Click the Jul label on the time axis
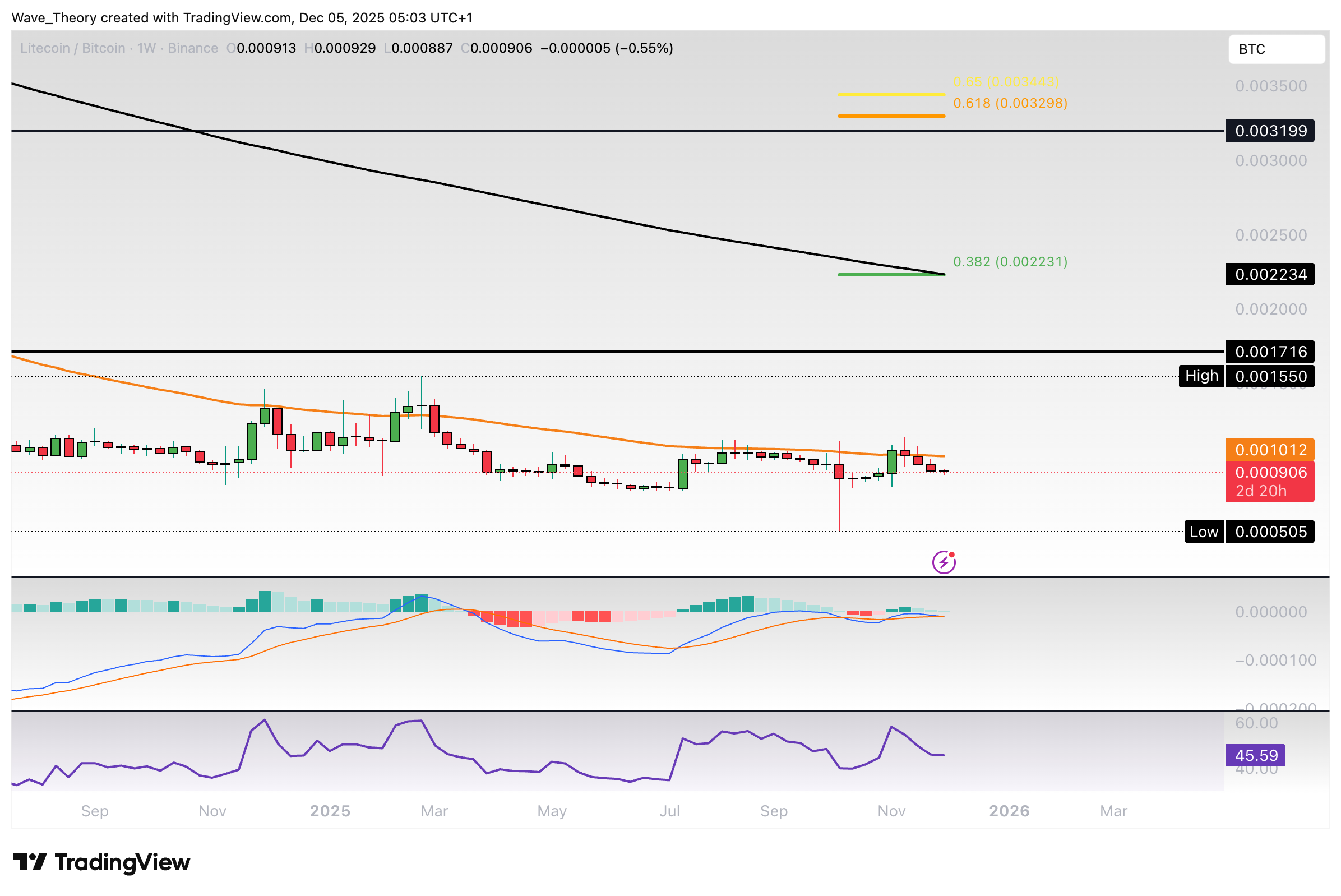 click(669, 811)
